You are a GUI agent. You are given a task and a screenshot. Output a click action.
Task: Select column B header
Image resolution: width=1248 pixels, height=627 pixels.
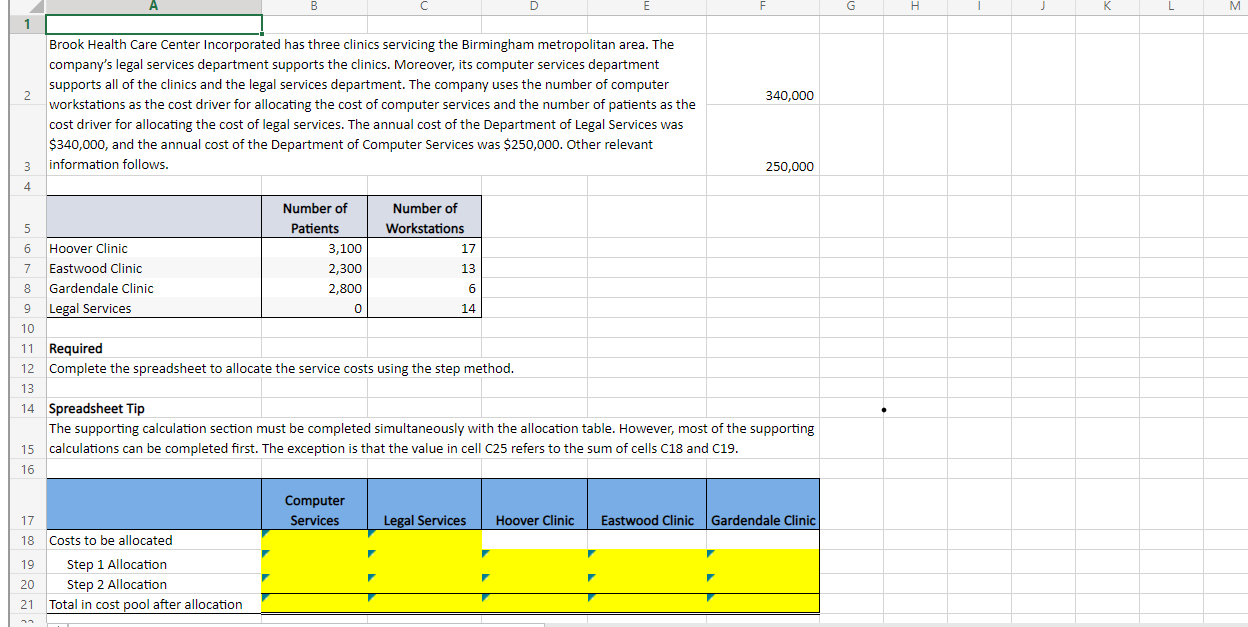pyautogui.click(x=315, y=6)
